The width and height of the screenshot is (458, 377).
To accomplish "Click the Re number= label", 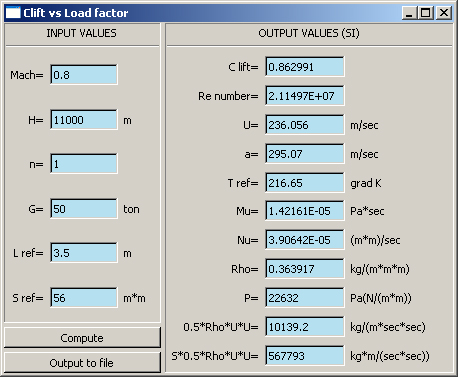I will [x=228, y=96].
